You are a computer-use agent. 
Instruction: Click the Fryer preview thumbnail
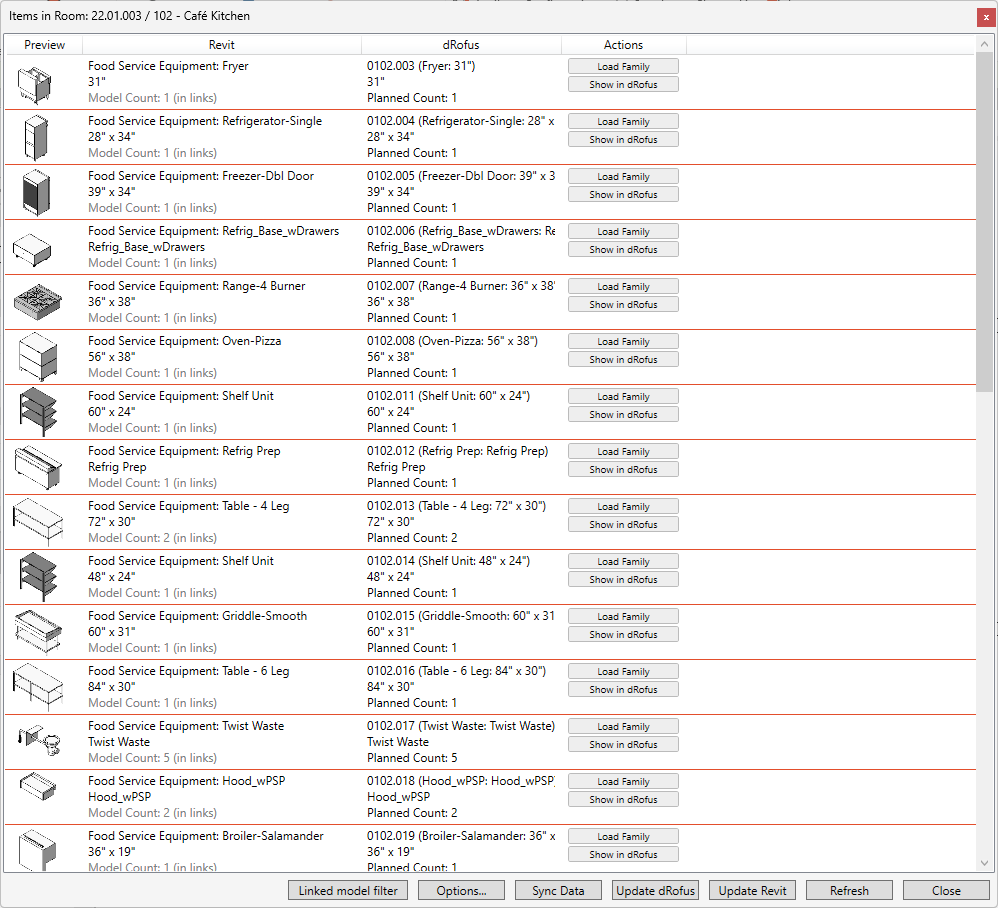pyautogui.click(x=36, y=82)
